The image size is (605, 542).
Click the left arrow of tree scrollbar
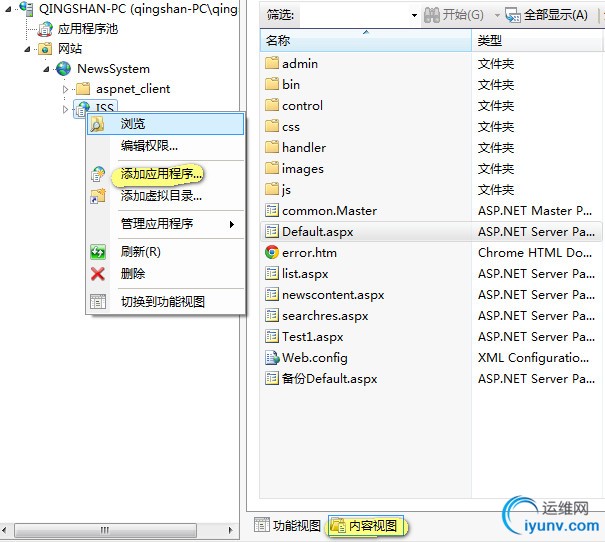click(x=4, y=530)
